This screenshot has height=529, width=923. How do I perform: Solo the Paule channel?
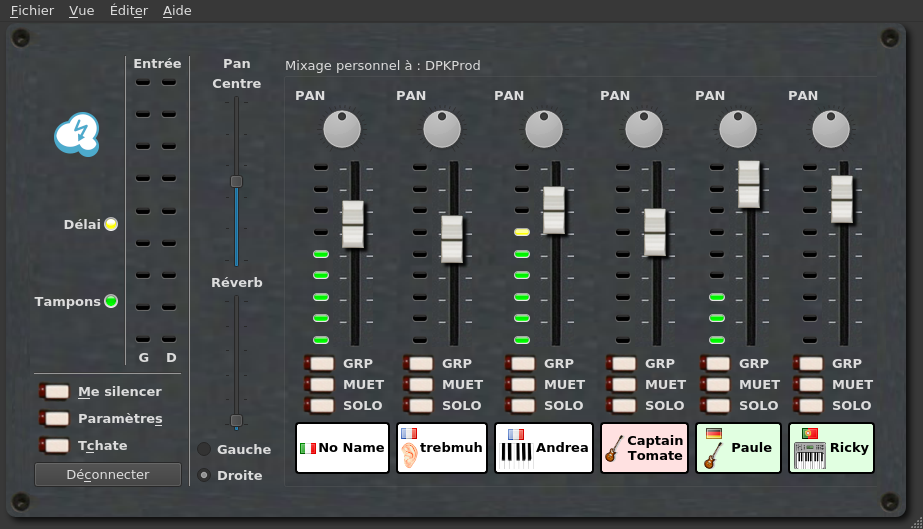716,405
